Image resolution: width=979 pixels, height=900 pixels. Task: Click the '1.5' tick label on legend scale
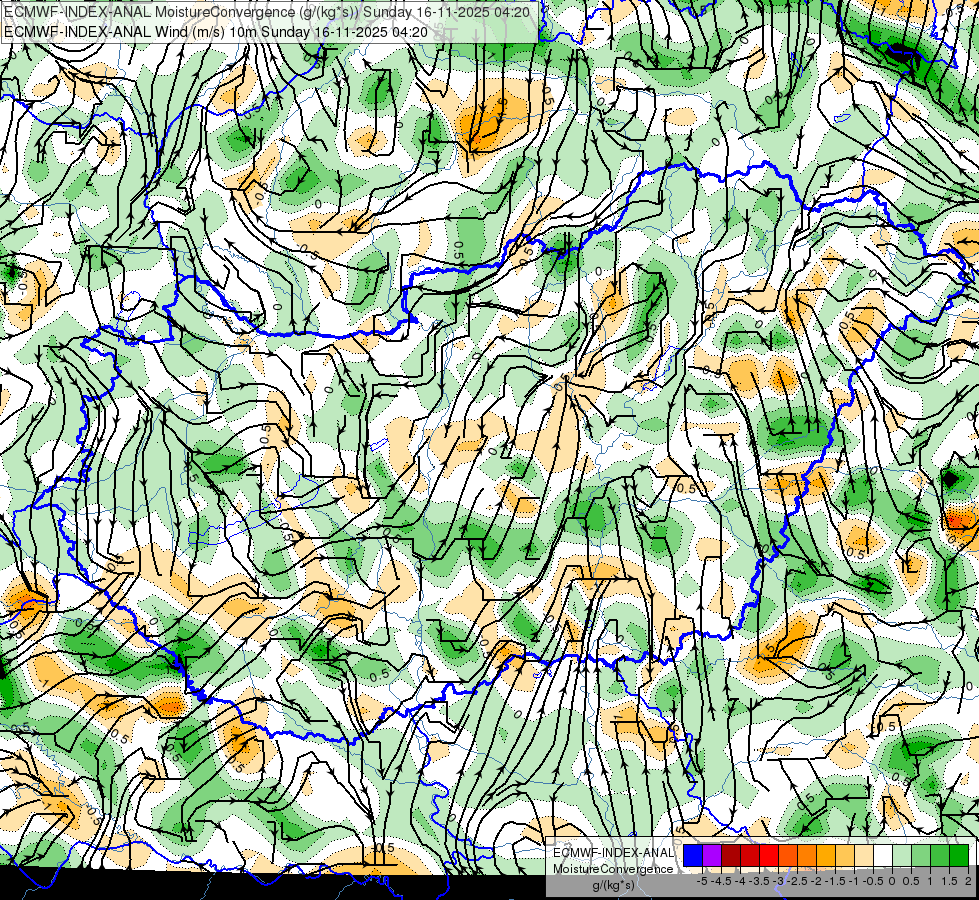tap(950, 881)
